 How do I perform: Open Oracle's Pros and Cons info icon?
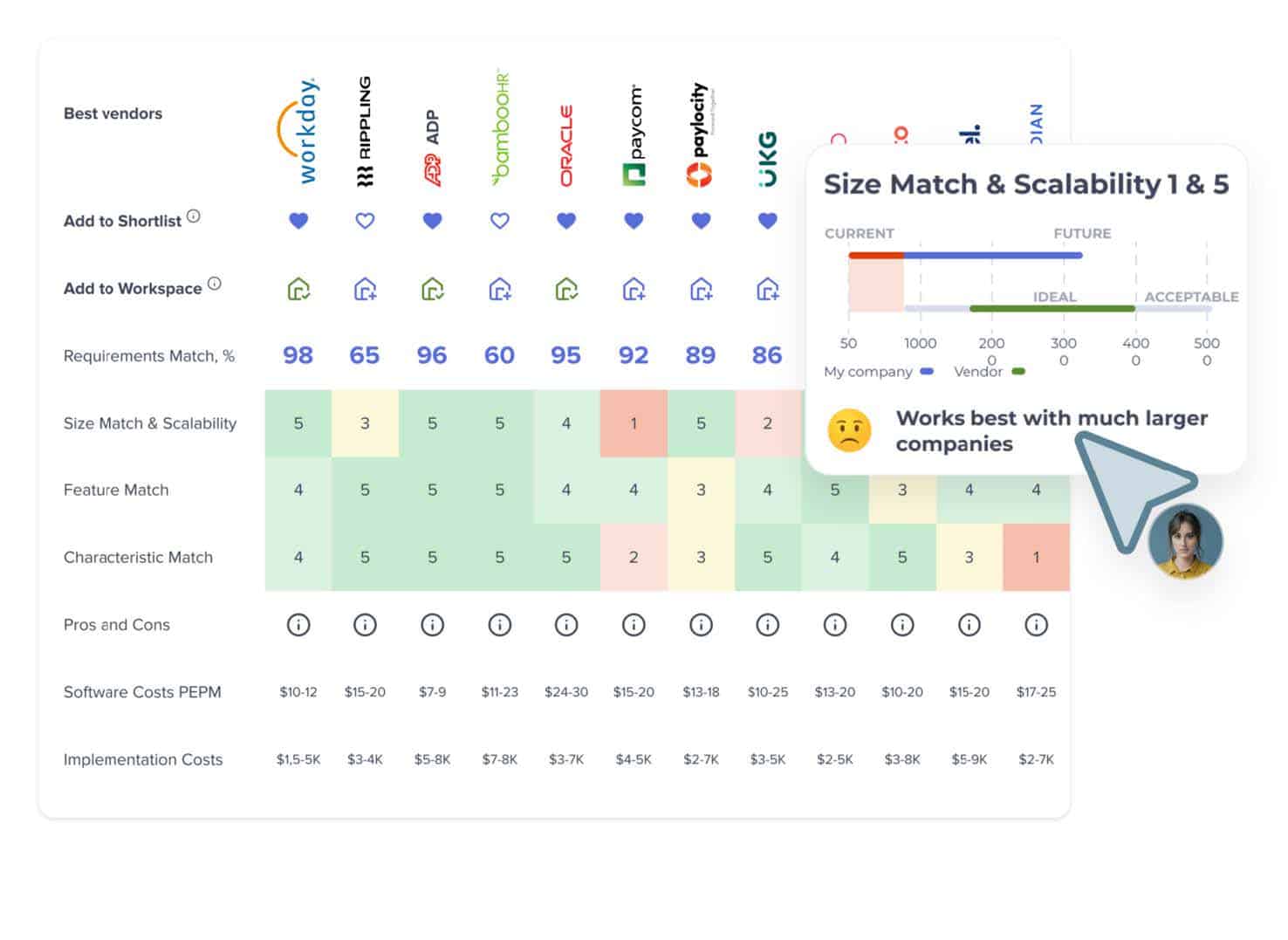[x=565, y=624]
